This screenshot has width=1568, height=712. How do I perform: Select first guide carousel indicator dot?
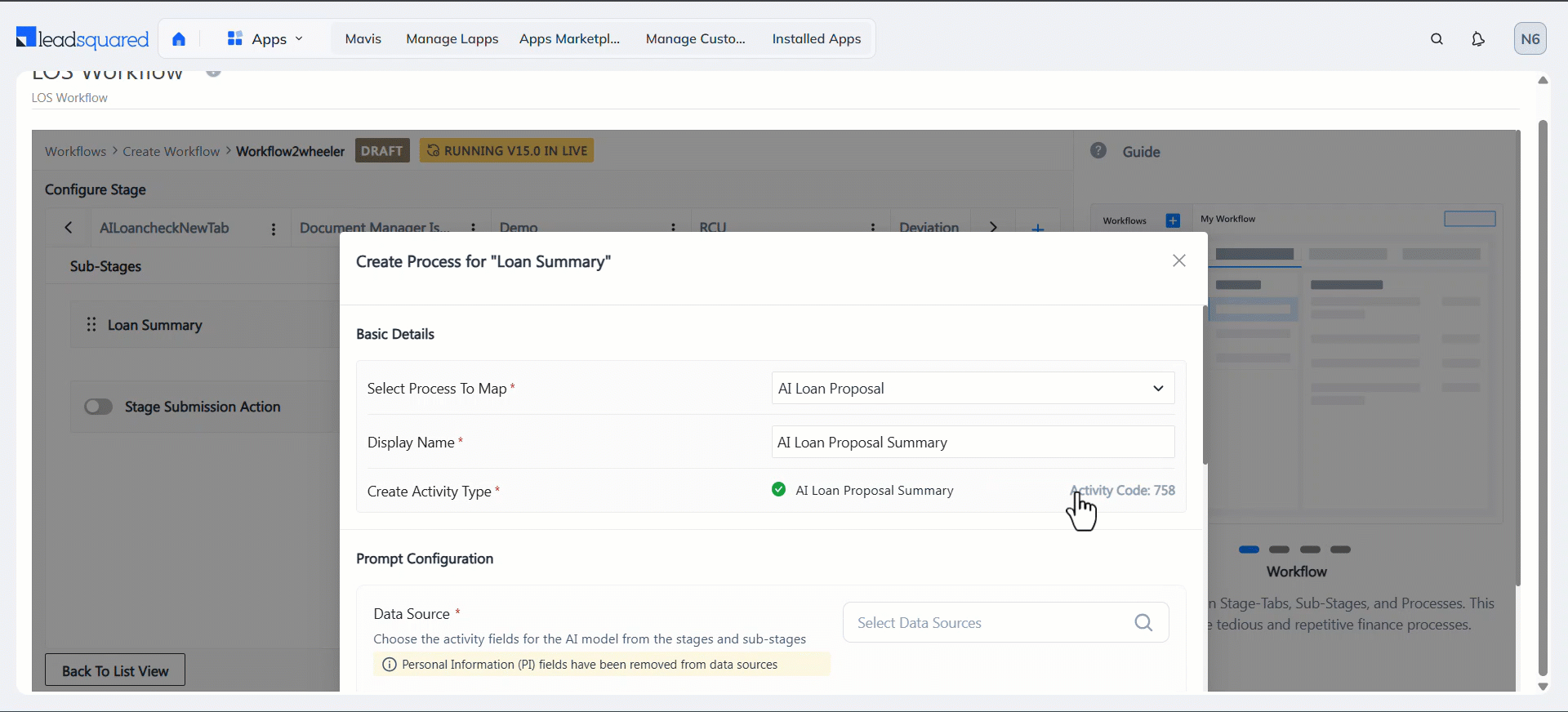[1249, 550]
